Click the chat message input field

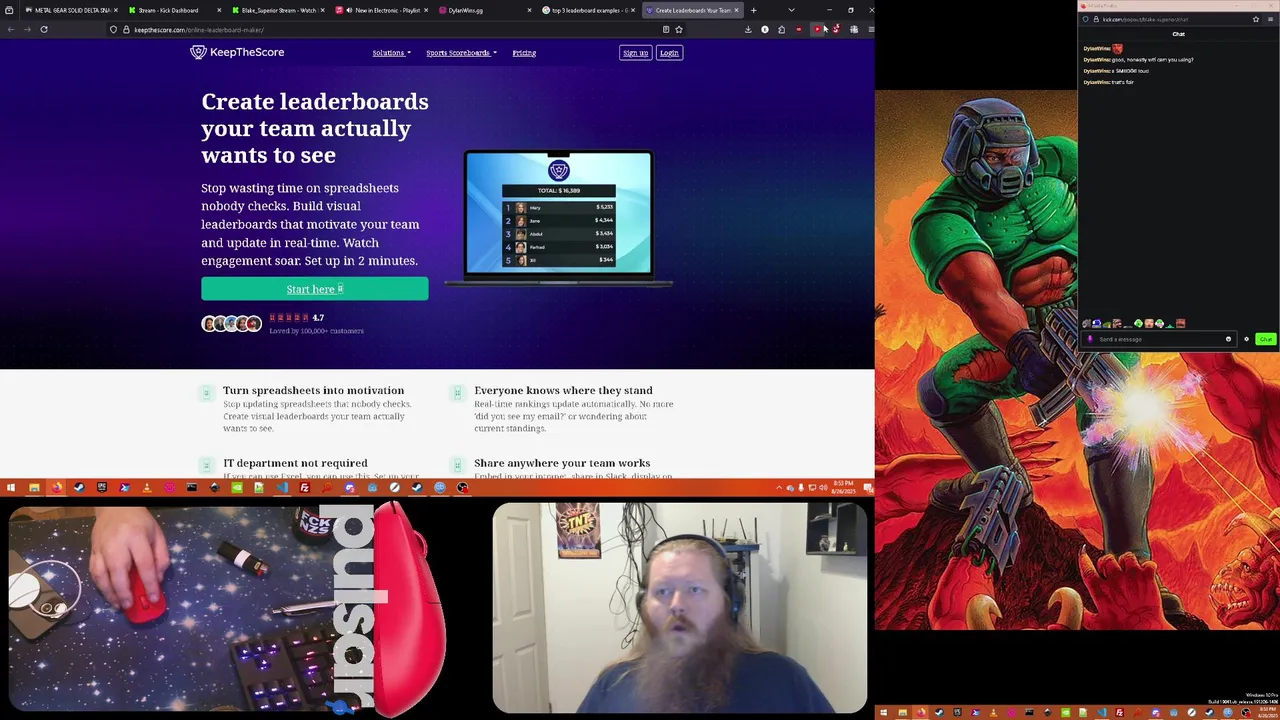click(x=1160, y=339)
